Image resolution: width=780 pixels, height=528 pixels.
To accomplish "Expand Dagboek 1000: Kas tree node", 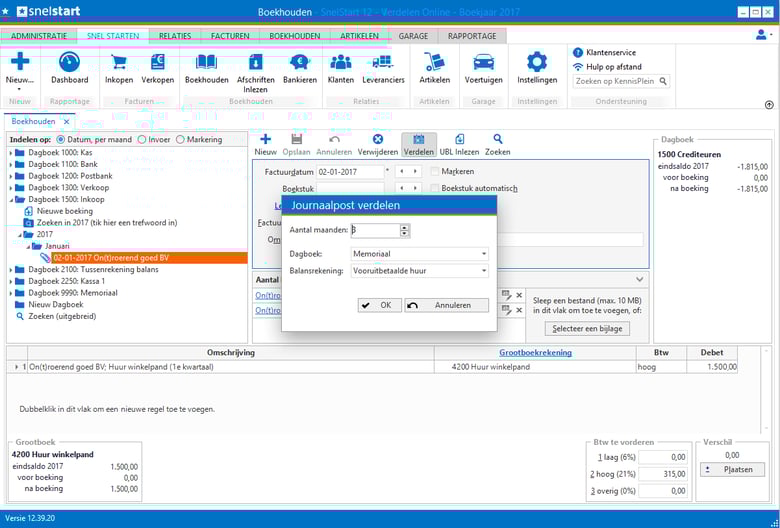I will [x=11, y=152].
